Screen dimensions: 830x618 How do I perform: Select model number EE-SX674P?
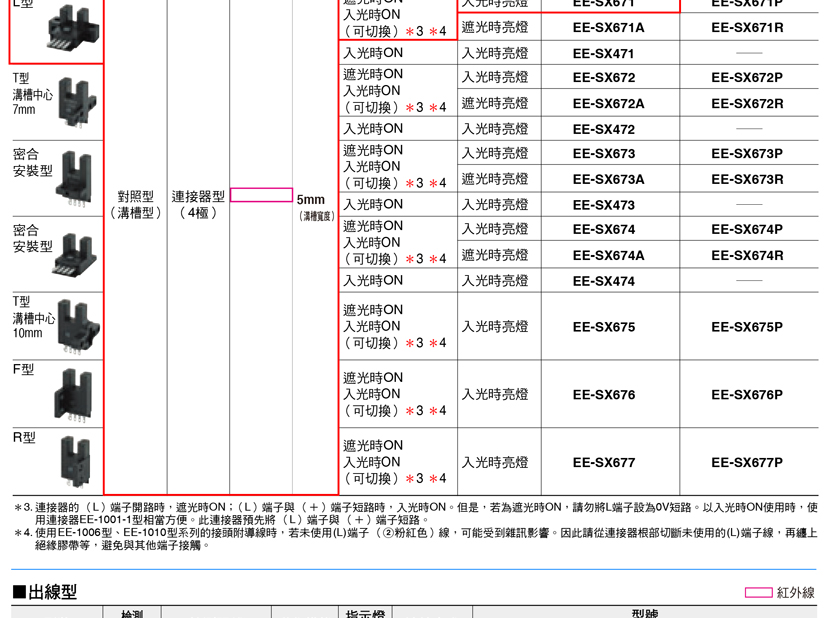747,229
